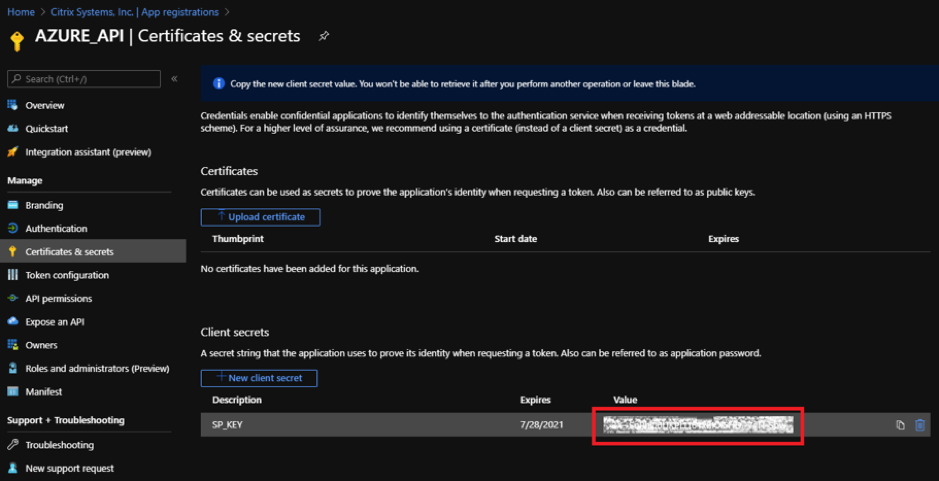Collapse the sidebar with the double chevron
The image size is (939, 481).
(174, 78)
